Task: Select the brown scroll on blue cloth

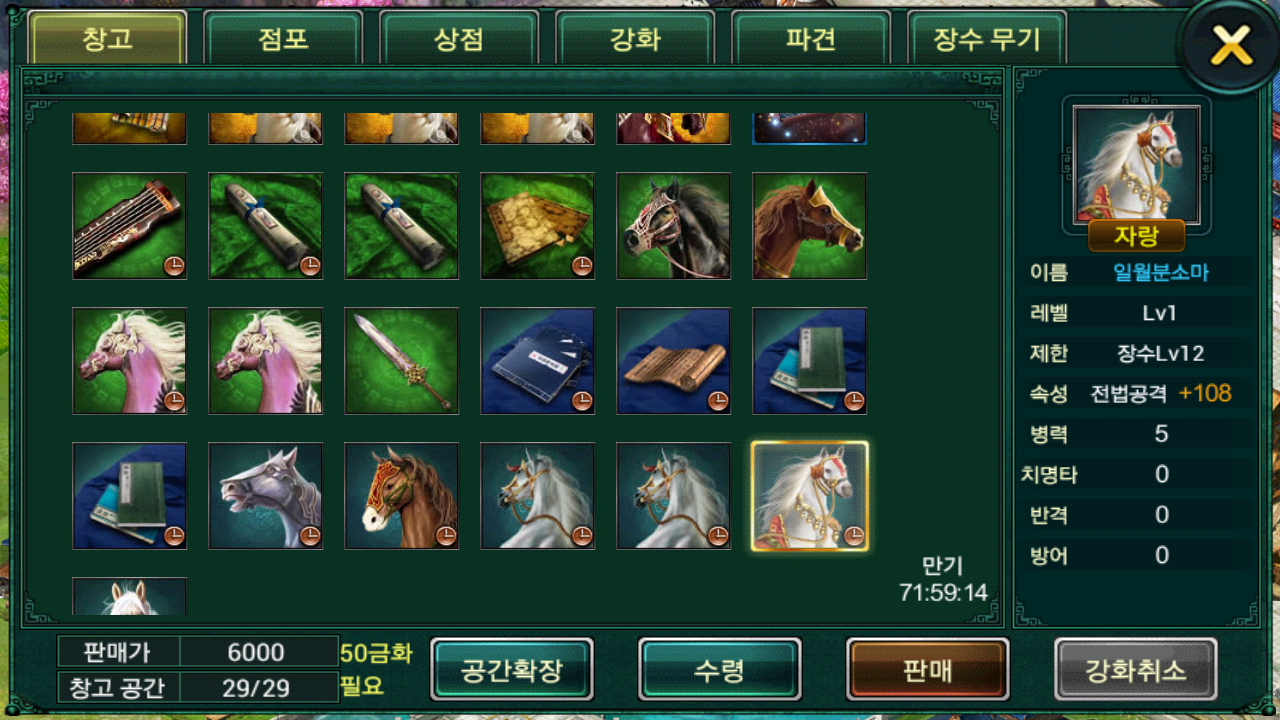Action: point(674,361)
